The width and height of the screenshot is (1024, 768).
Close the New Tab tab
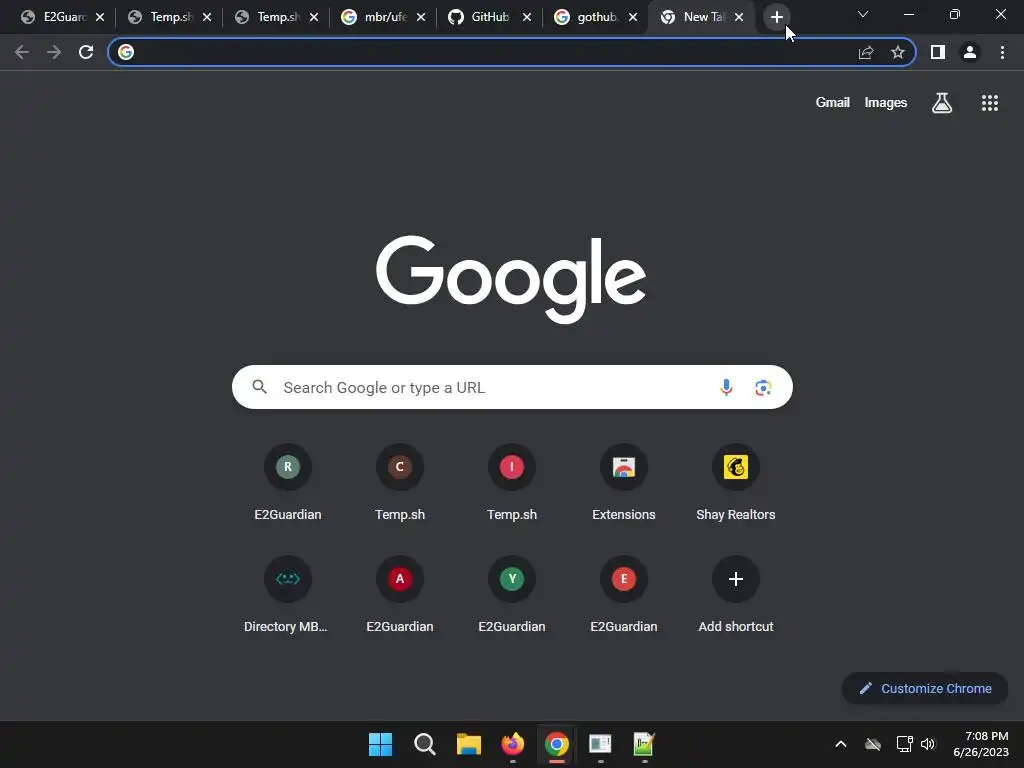739,17
